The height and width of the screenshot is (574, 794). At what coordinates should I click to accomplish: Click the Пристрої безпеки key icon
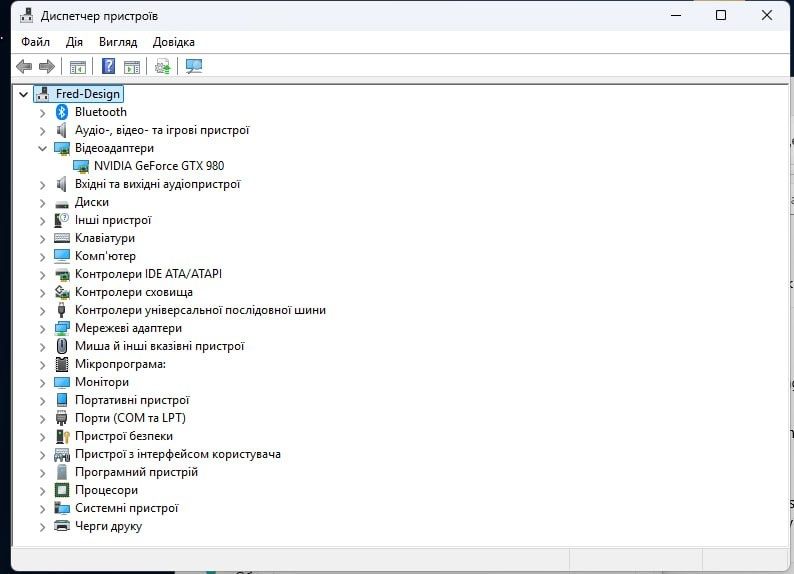(x=62, y=436)
